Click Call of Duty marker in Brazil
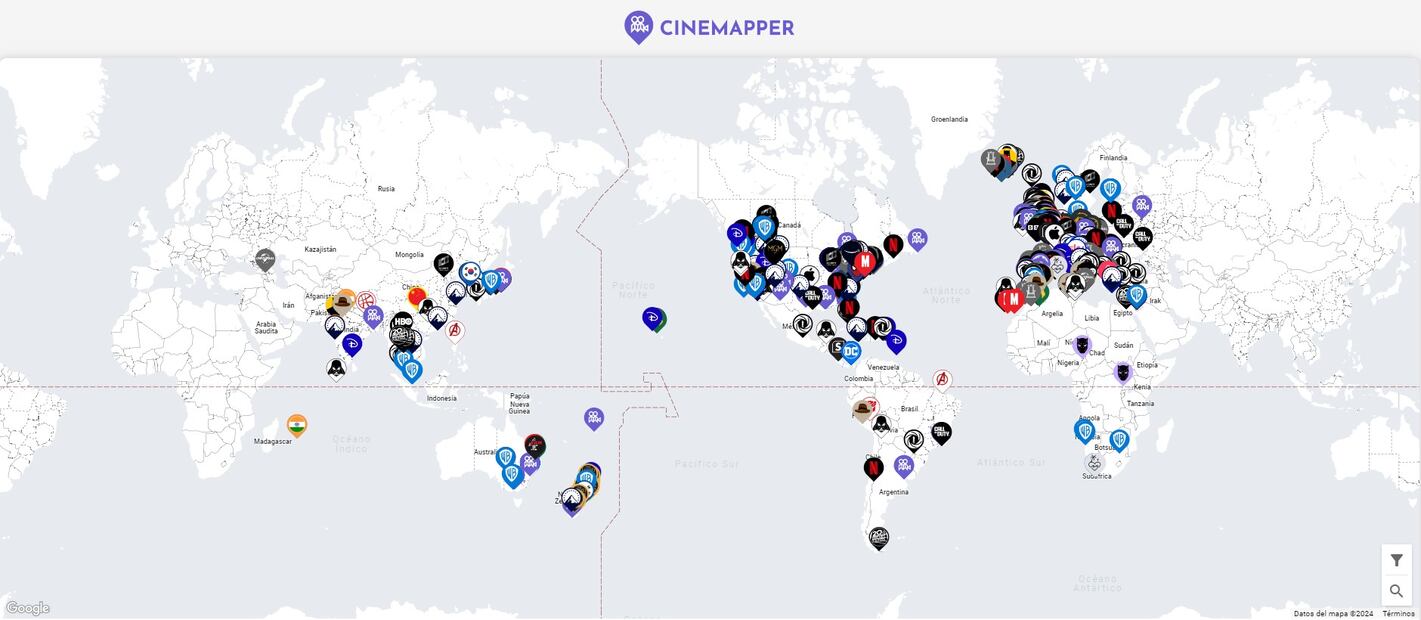The height and width of the screenshot is (620, 1421). (x=940, y=432)
